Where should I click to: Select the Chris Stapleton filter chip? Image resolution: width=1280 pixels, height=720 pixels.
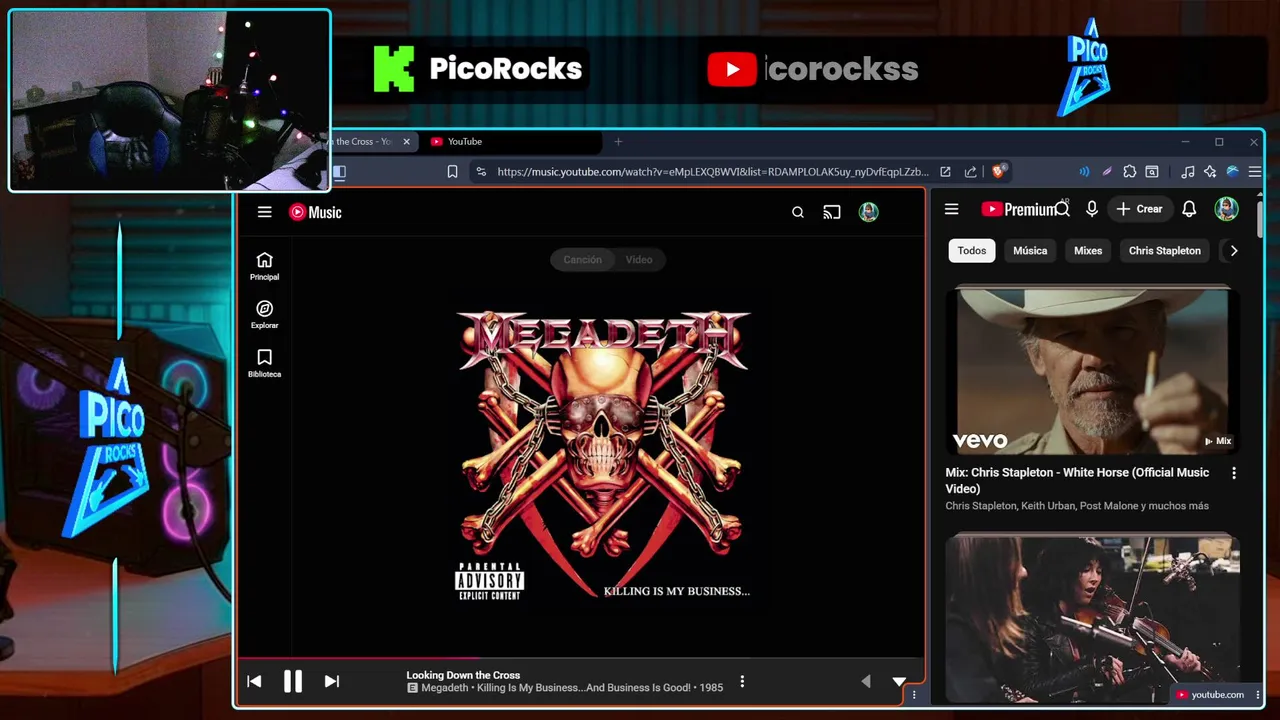tap(1165, 251)
